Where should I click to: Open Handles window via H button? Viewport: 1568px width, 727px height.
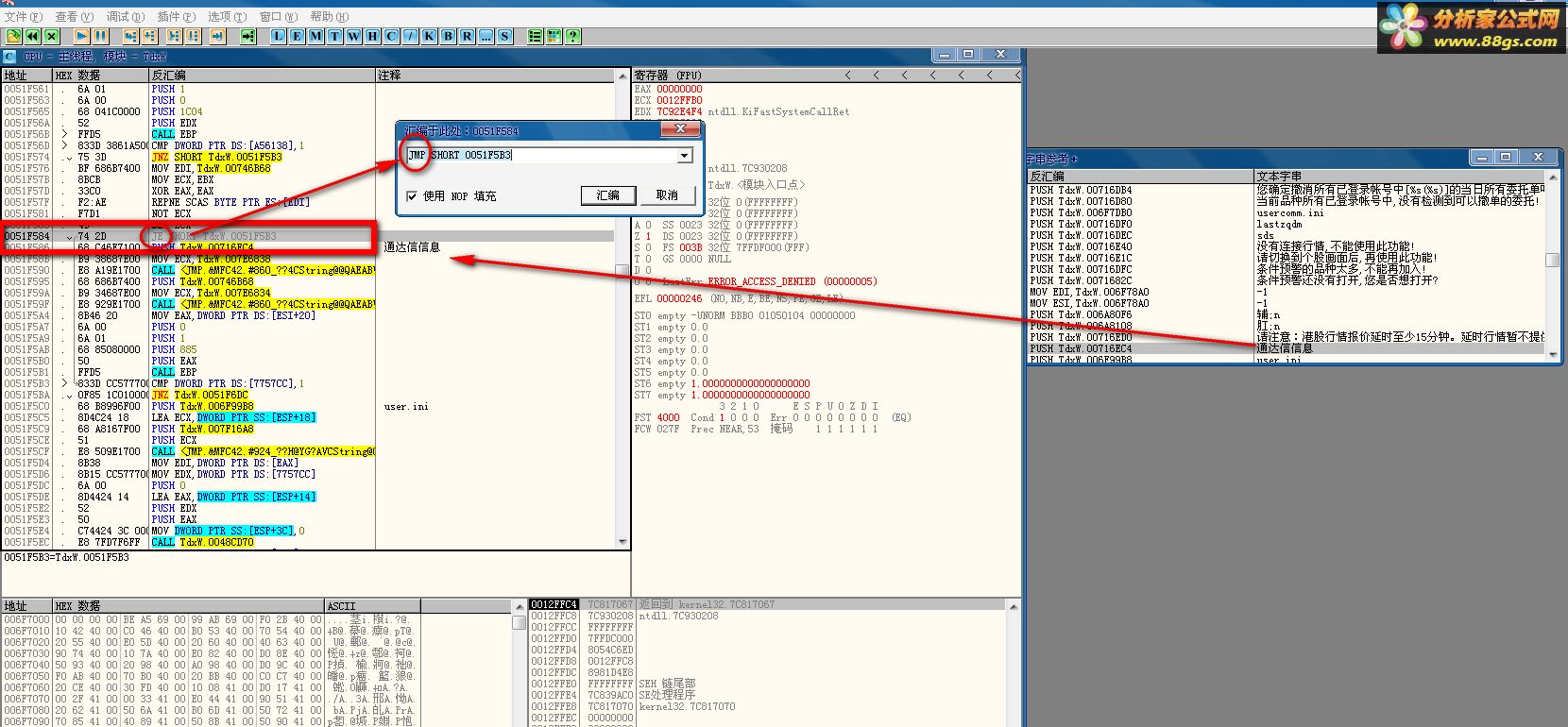[373, 36]
